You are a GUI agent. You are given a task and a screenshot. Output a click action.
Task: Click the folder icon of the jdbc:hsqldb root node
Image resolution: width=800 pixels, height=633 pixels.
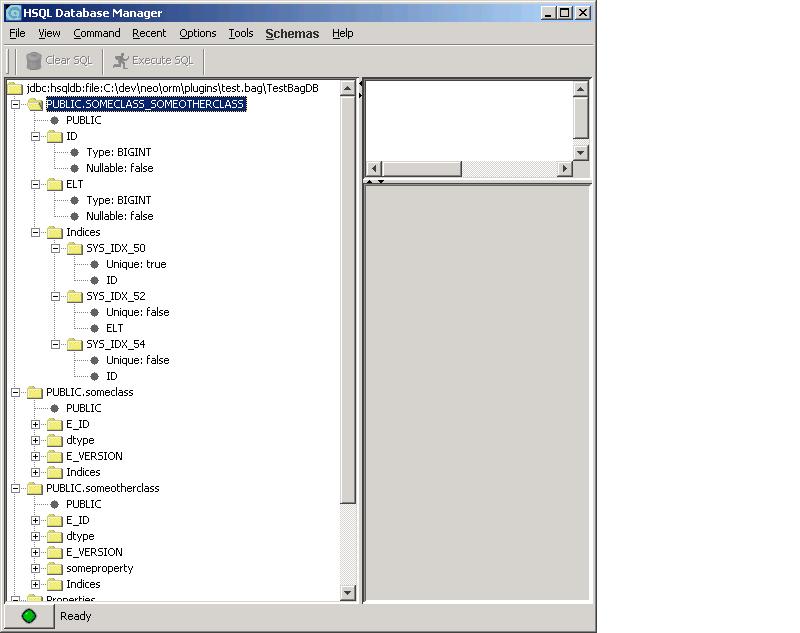[15, 88]
